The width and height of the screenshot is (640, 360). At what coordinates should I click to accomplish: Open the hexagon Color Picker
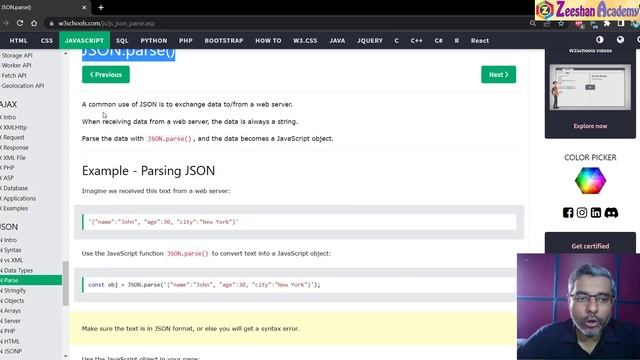coord(590,180)
